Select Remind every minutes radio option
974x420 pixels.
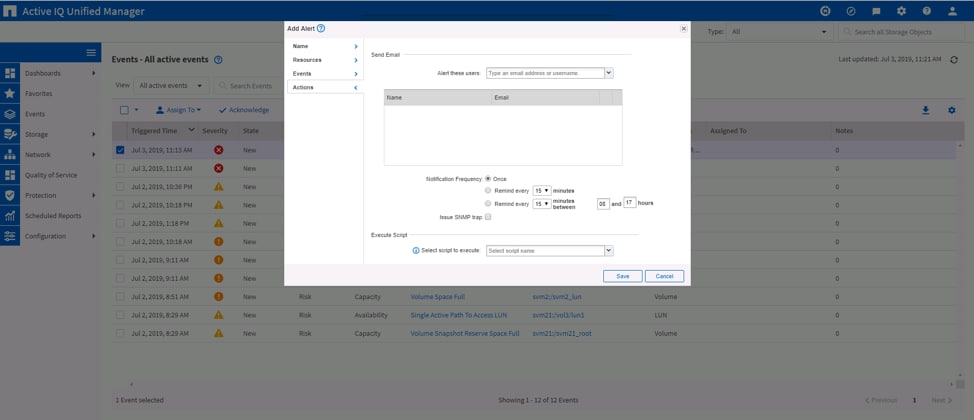[488, 191]
